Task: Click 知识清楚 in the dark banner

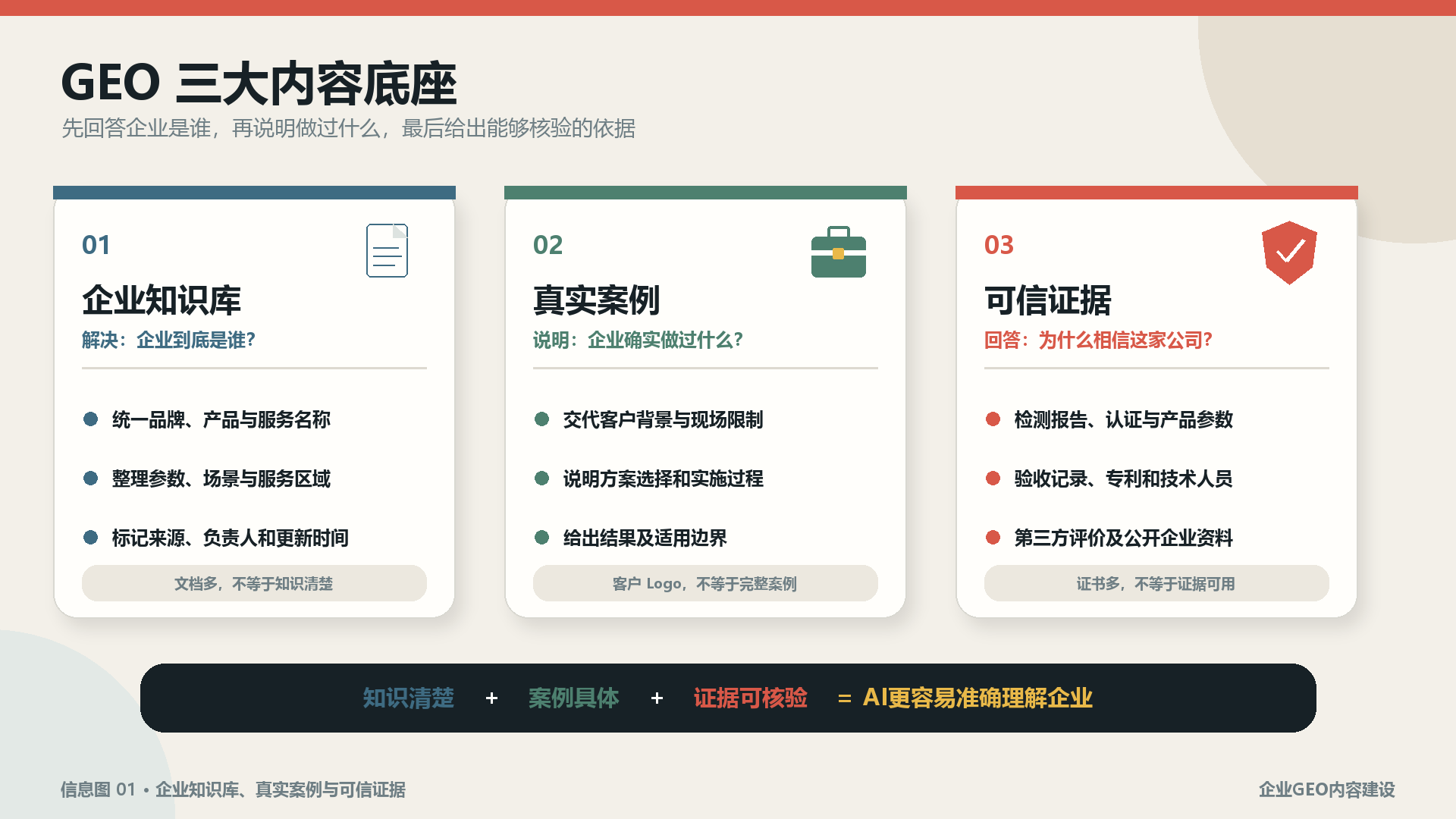Action: (408, 698)
